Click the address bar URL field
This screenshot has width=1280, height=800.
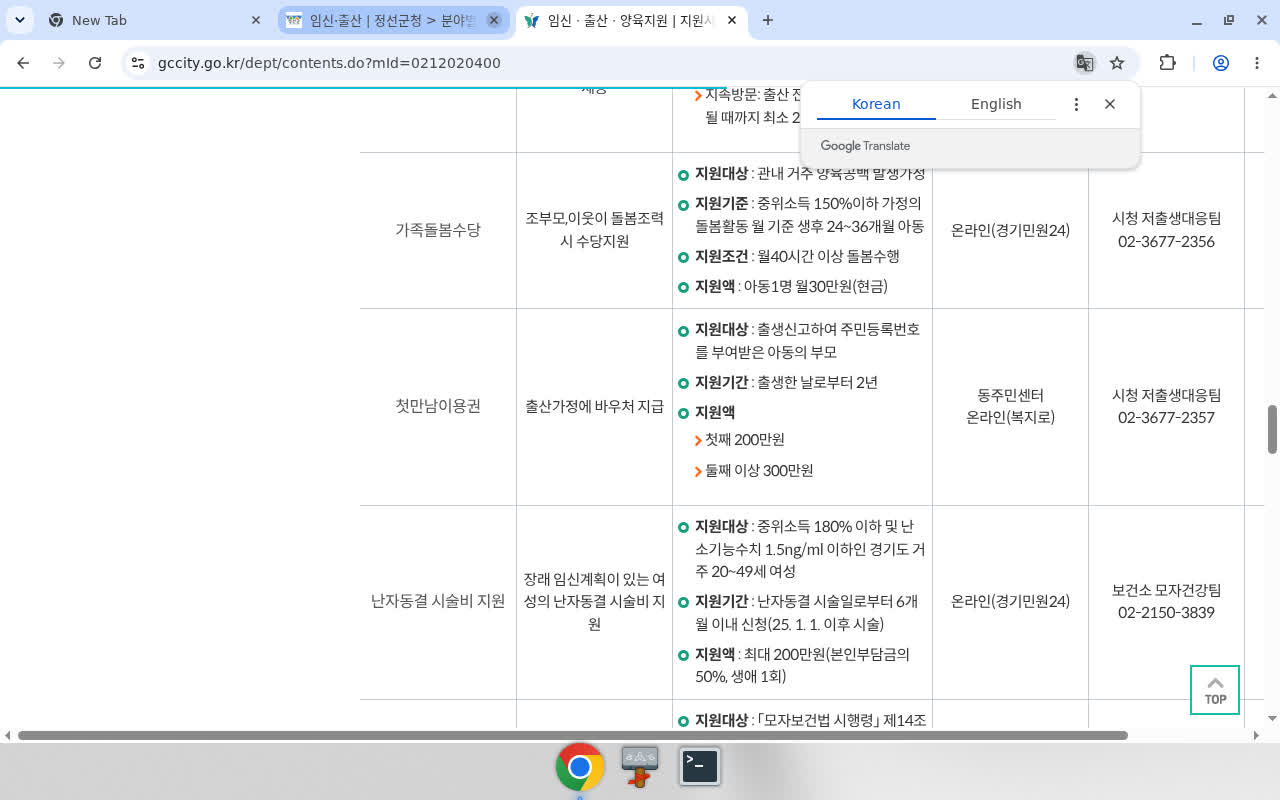tap(600, 63)
